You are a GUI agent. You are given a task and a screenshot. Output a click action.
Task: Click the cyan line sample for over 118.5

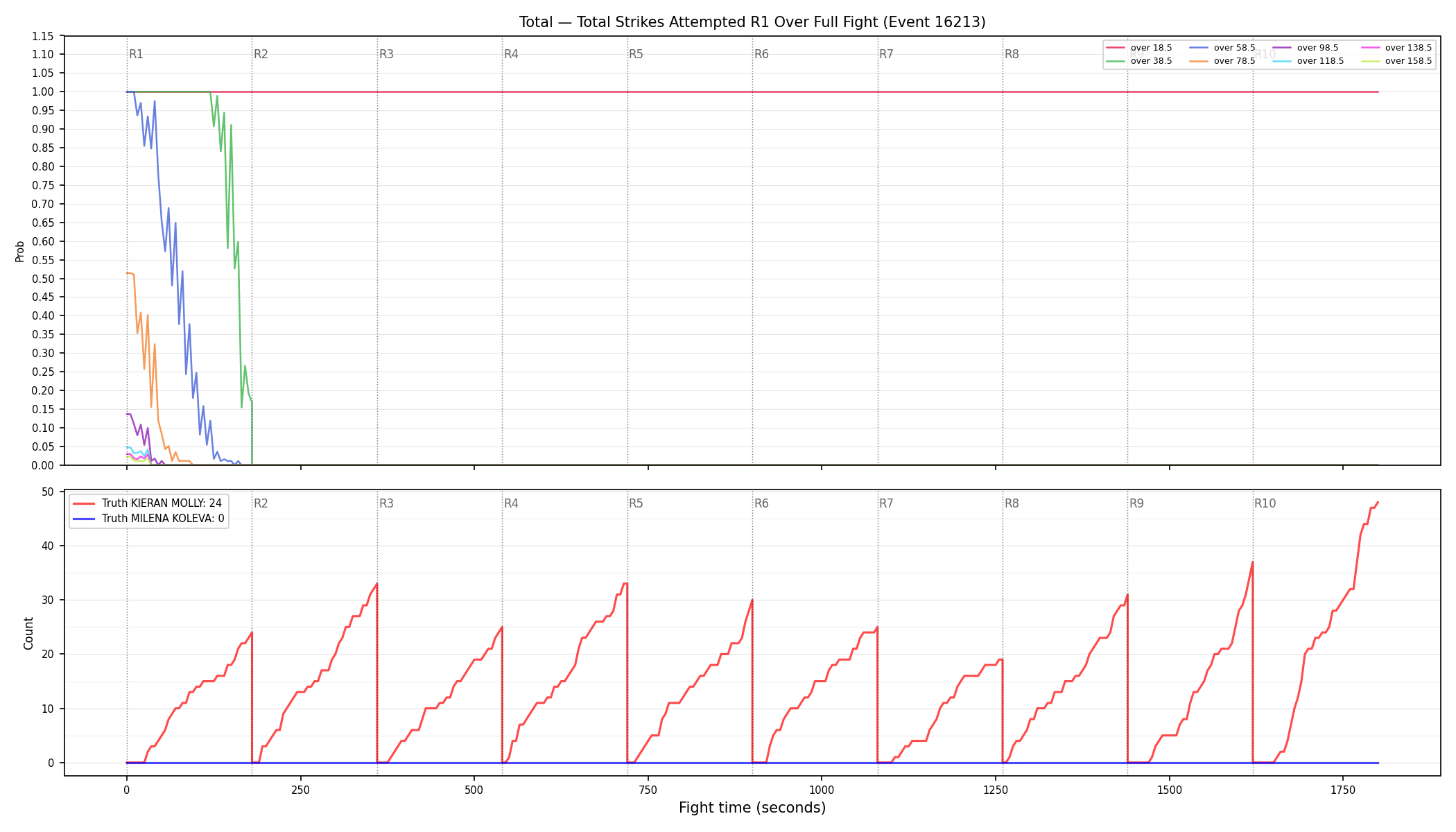click(x=1282, y=61)
